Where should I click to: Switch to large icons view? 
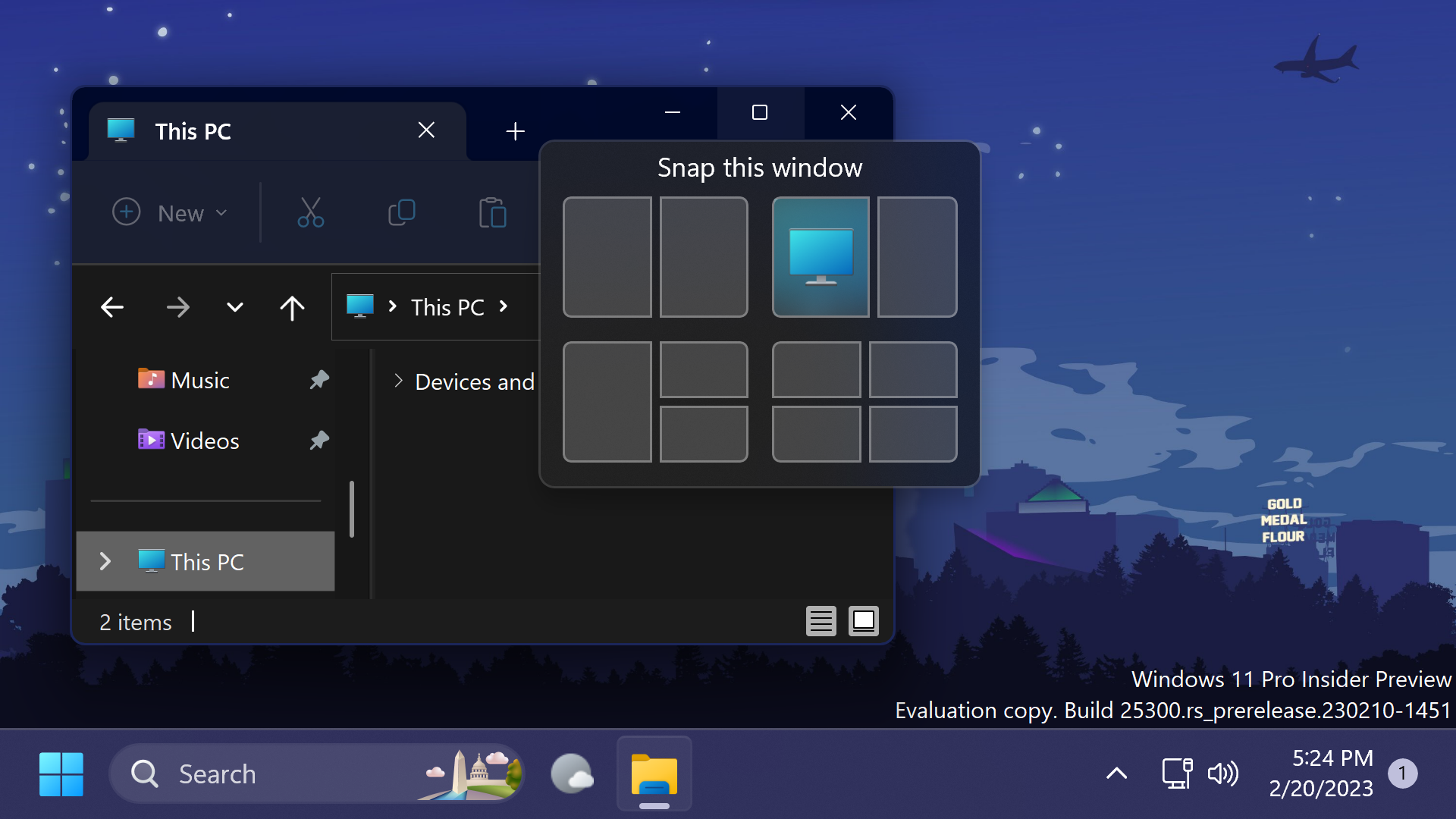coord(863,621)
